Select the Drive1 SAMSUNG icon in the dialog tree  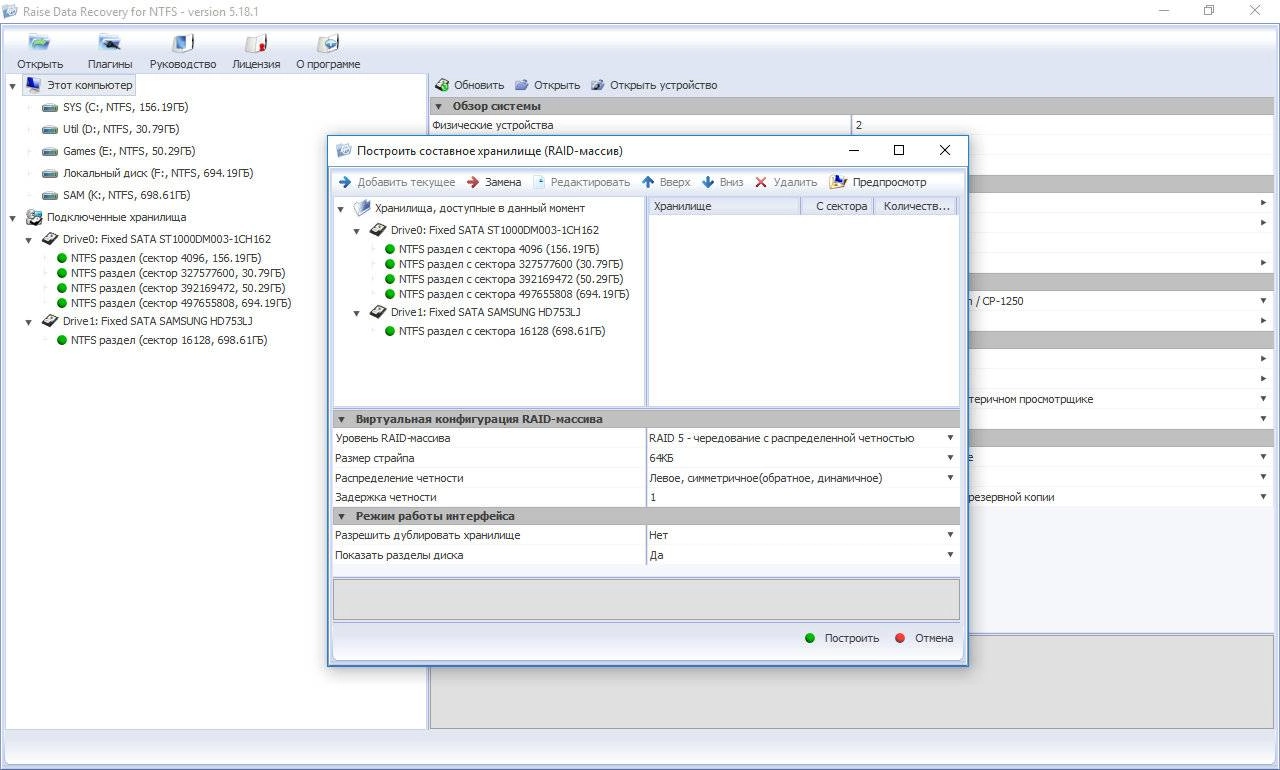point(377,312)
